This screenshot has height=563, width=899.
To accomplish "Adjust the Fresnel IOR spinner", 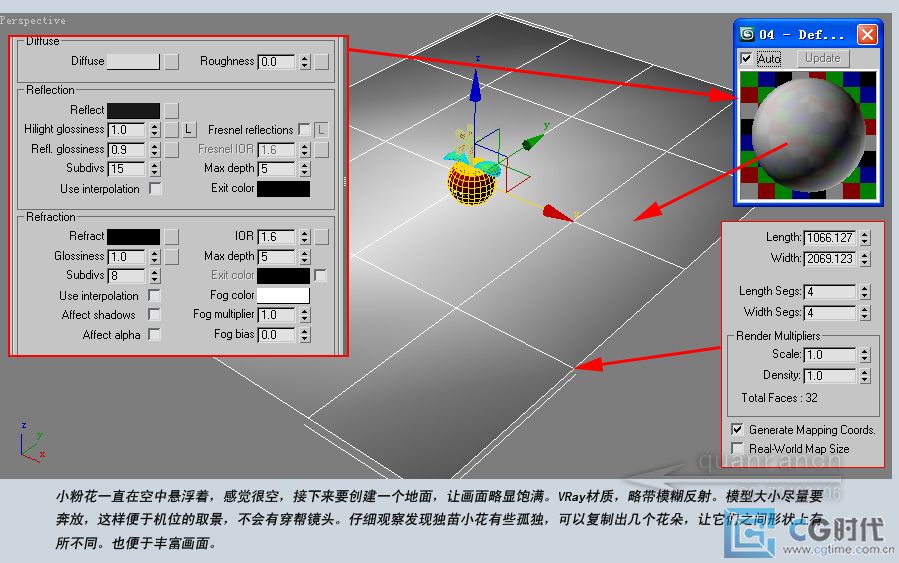I will [305, 150].
